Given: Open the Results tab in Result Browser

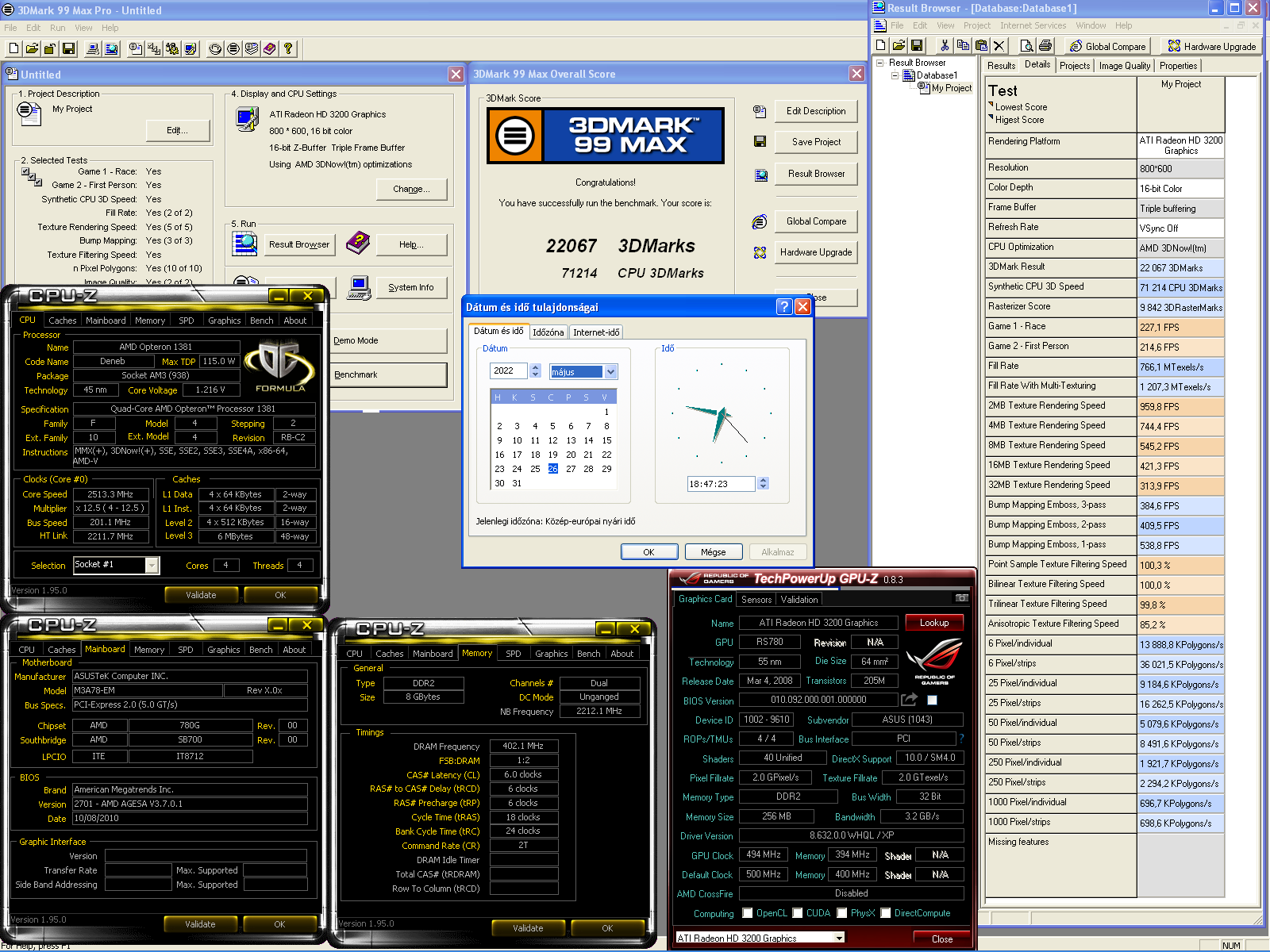Looking at the screenshot, I should (x=1001, y=66).
